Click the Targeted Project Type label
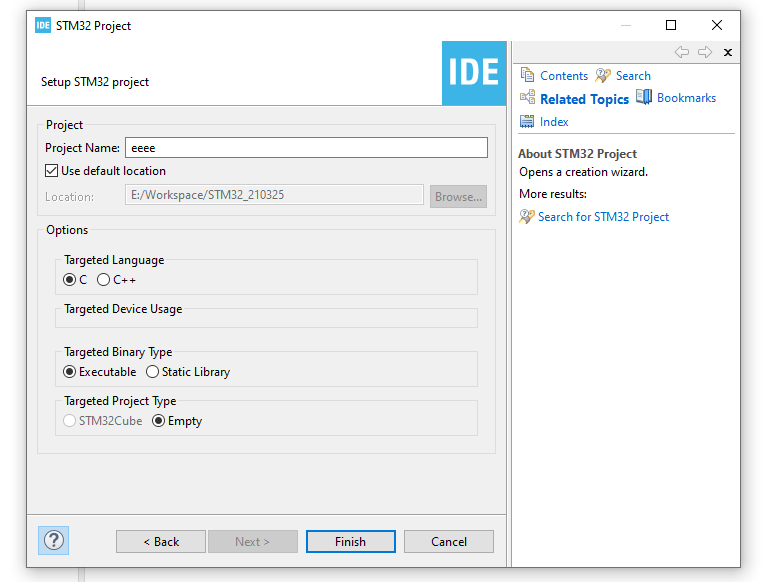 [120, 401]
